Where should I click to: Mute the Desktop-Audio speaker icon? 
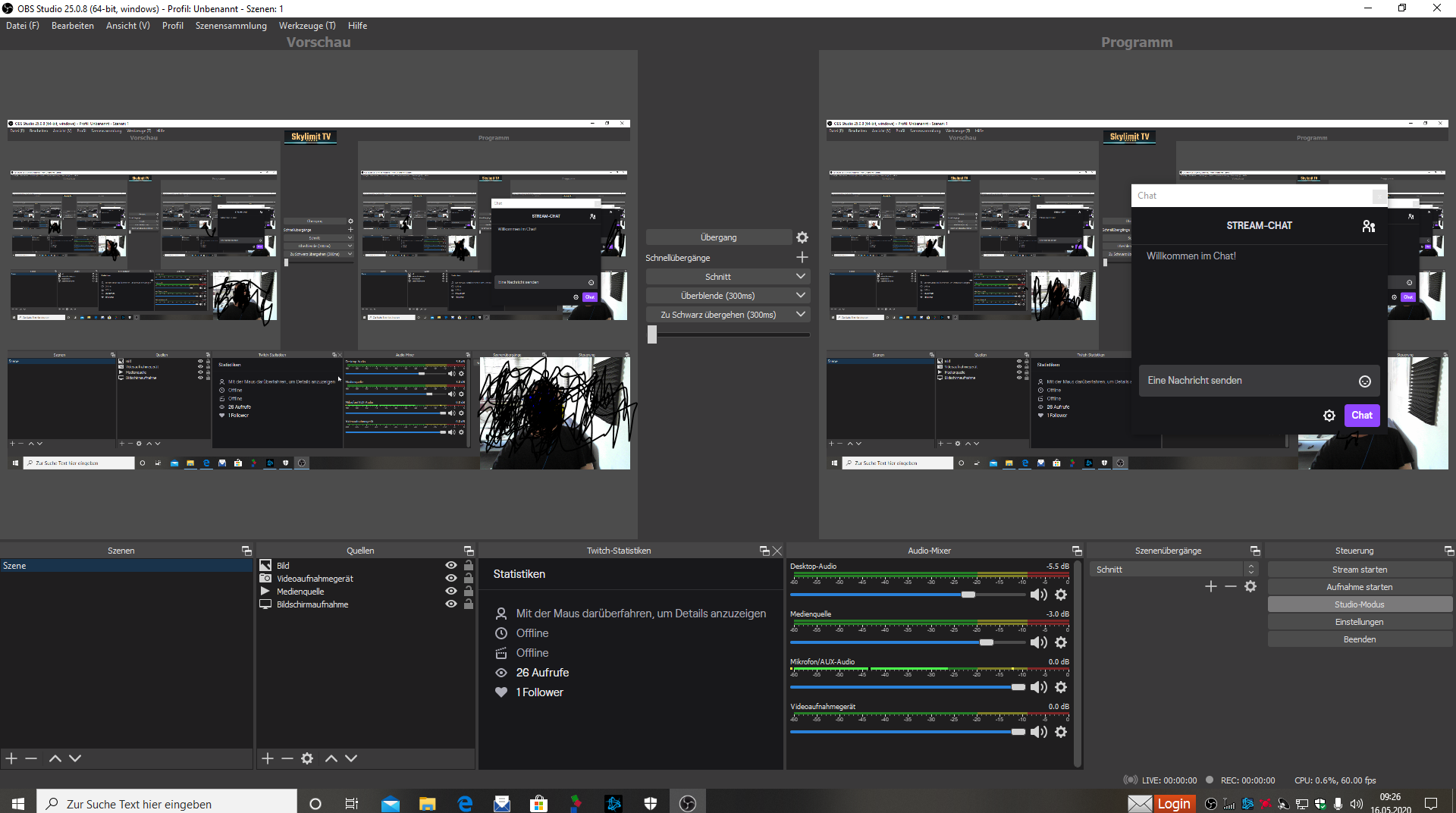(1038, 595)
